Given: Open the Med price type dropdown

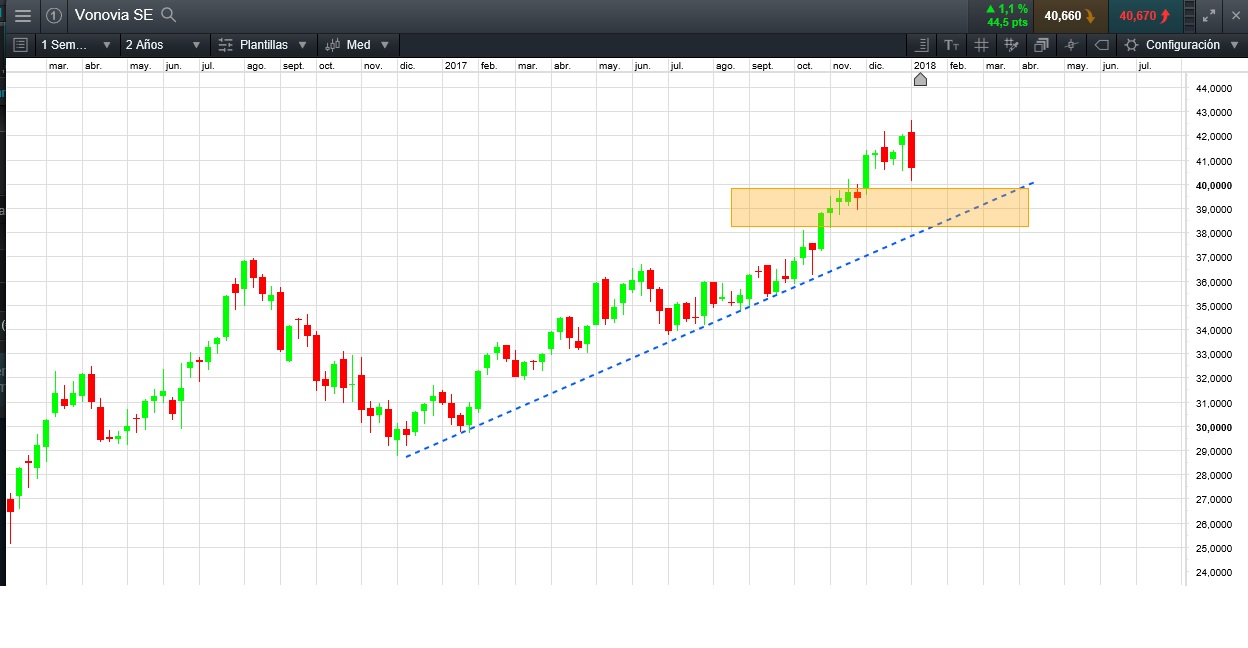Looking at the screenshot, I should click(385, 45).
